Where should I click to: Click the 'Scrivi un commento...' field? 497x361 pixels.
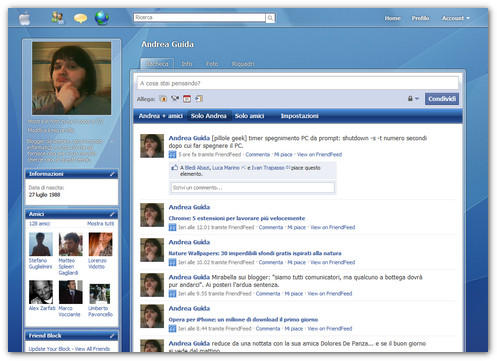click(x=253, y=188)
